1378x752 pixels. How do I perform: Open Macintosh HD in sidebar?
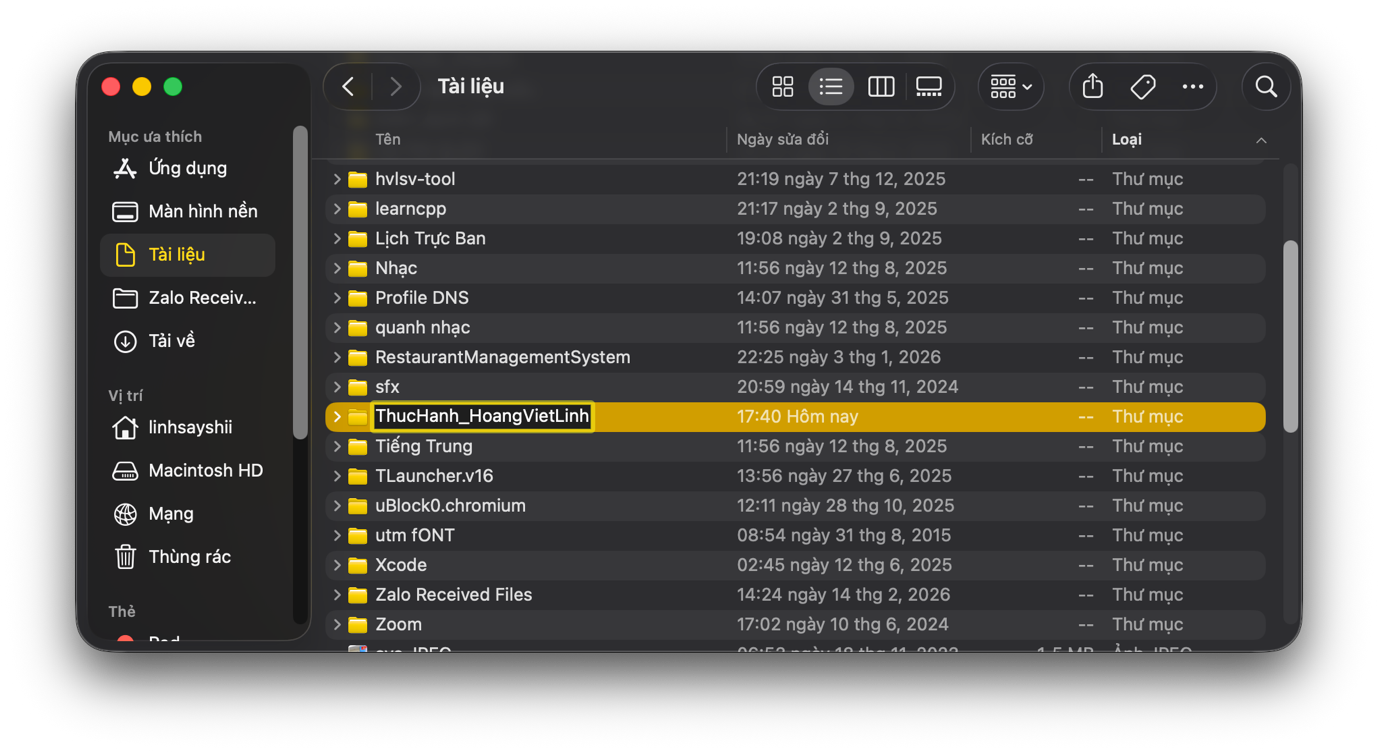click(188, 470)
